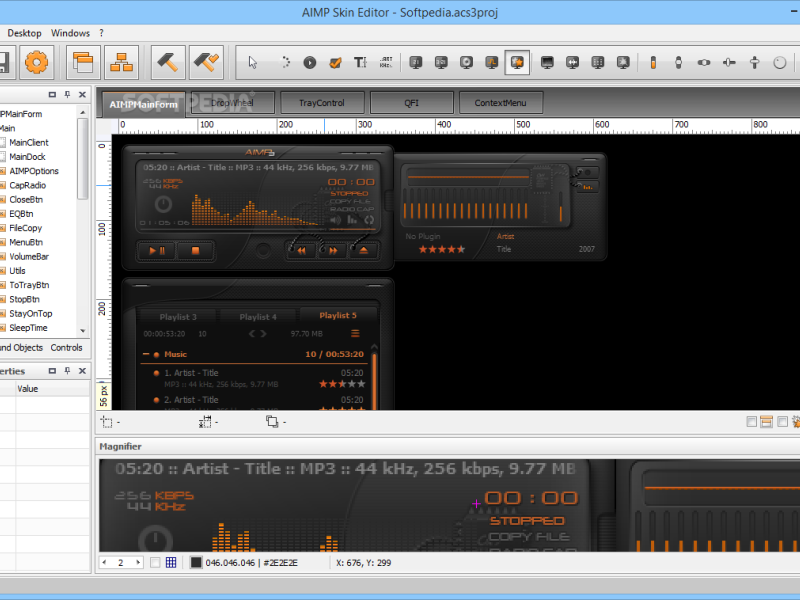
Task: Enable the magnifier grid icon
Action: pos(171,562)
